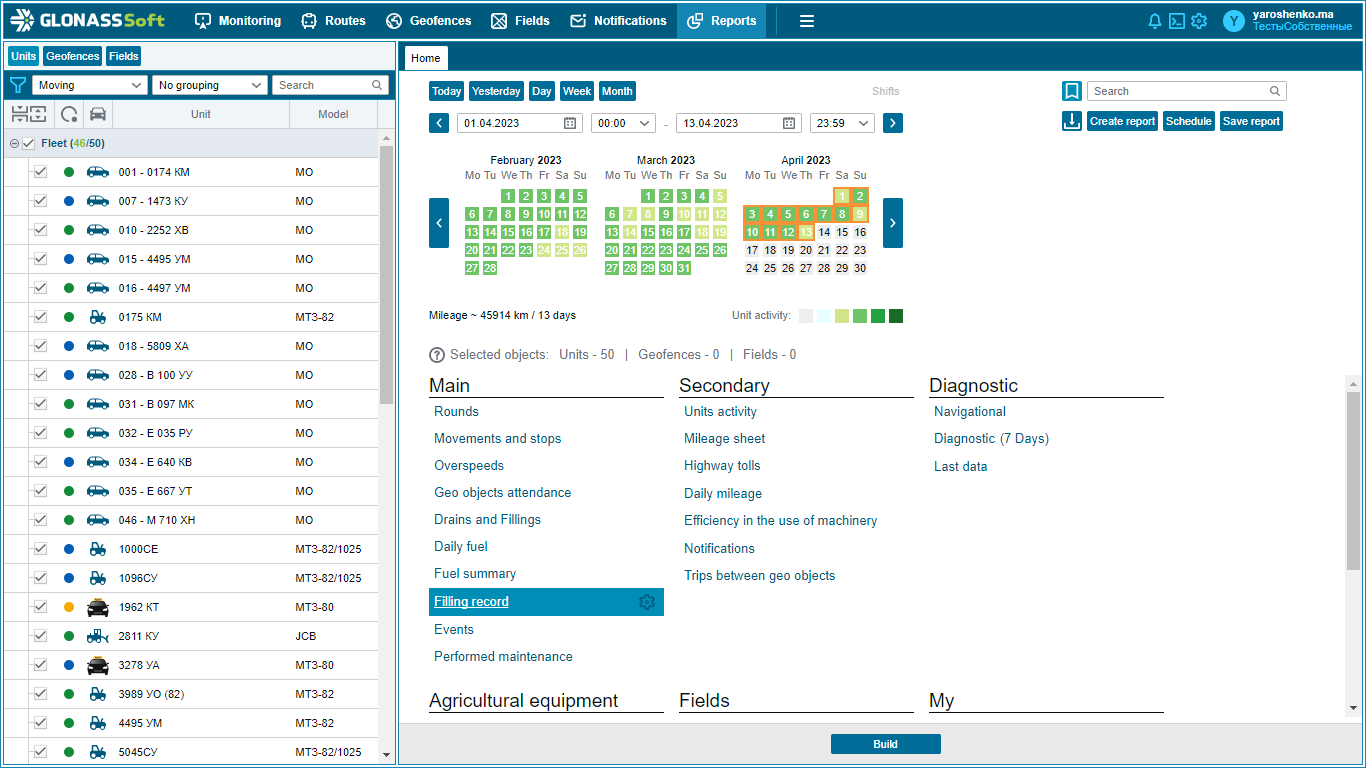Toggle the Fleet group checkbox
1366x768 pixels.
(x=28, y=144)
